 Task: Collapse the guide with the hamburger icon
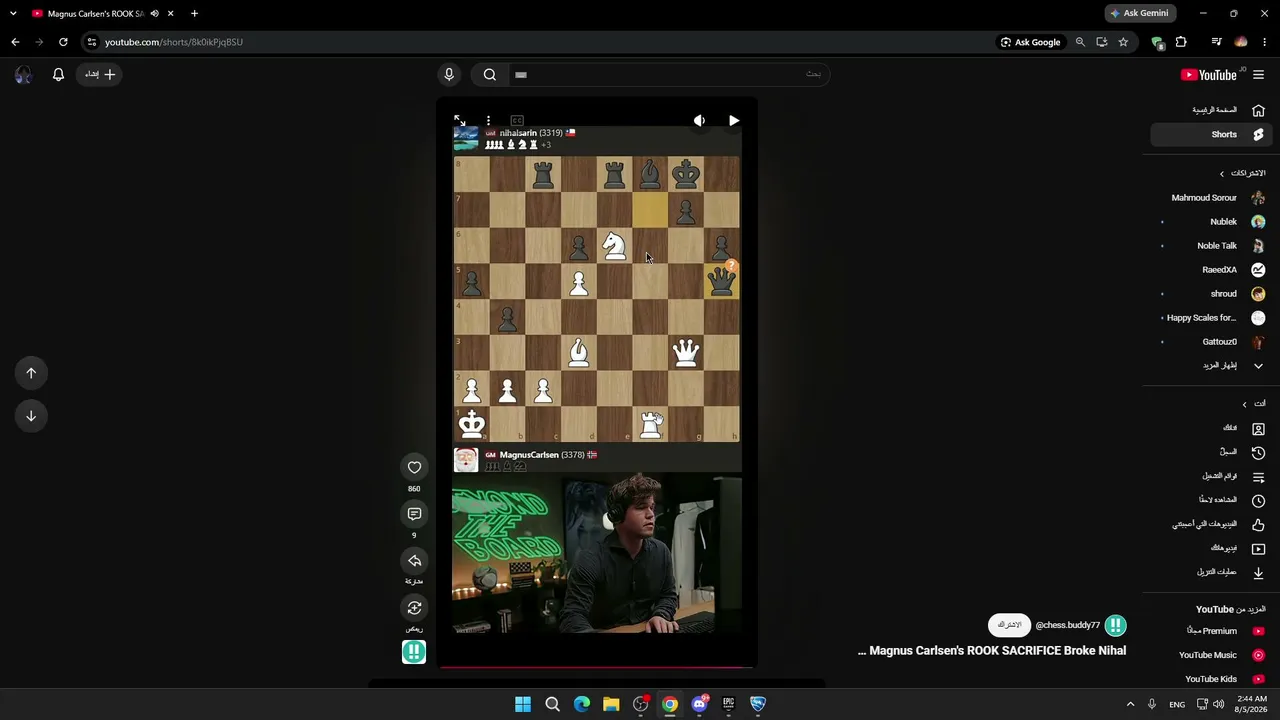click(x=1259, y=75)
